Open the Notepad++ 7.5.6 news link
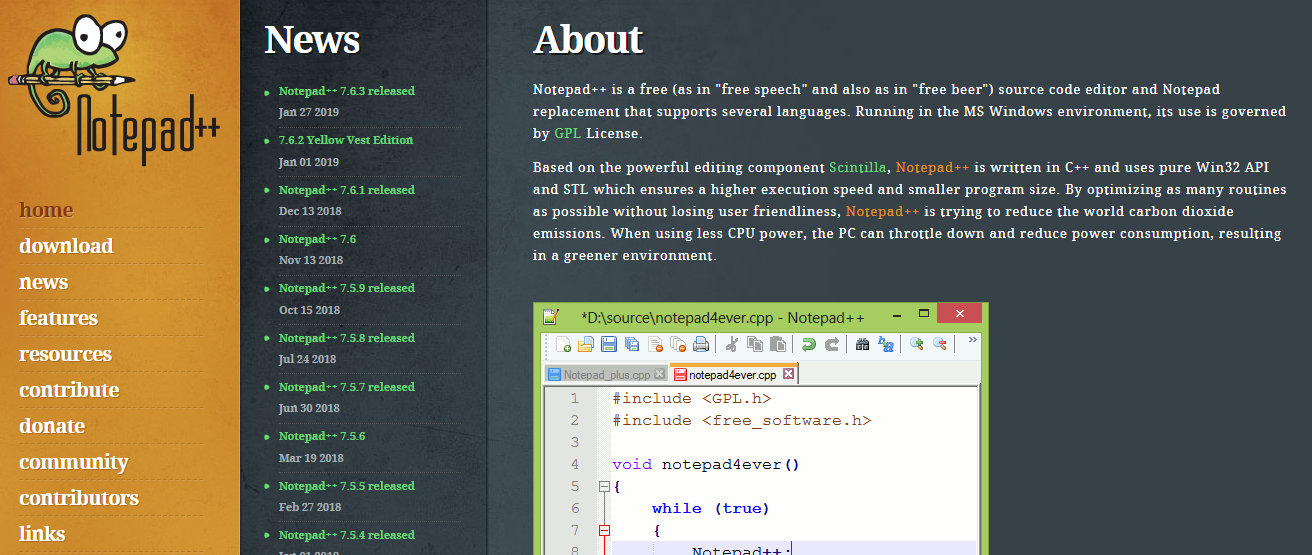This screenshot has width=1312, height=555. (x=322, y=436)
